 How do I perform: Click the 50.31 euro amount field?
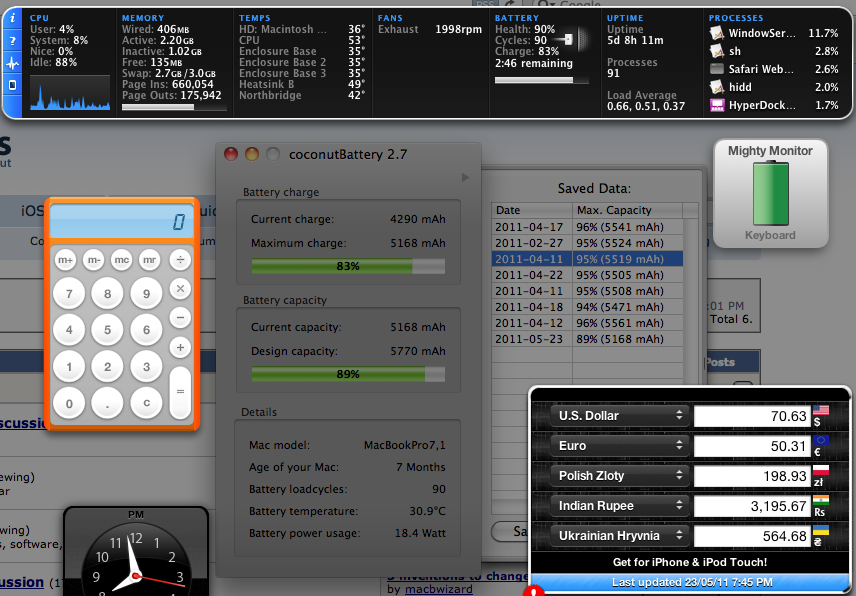[752, 446]
